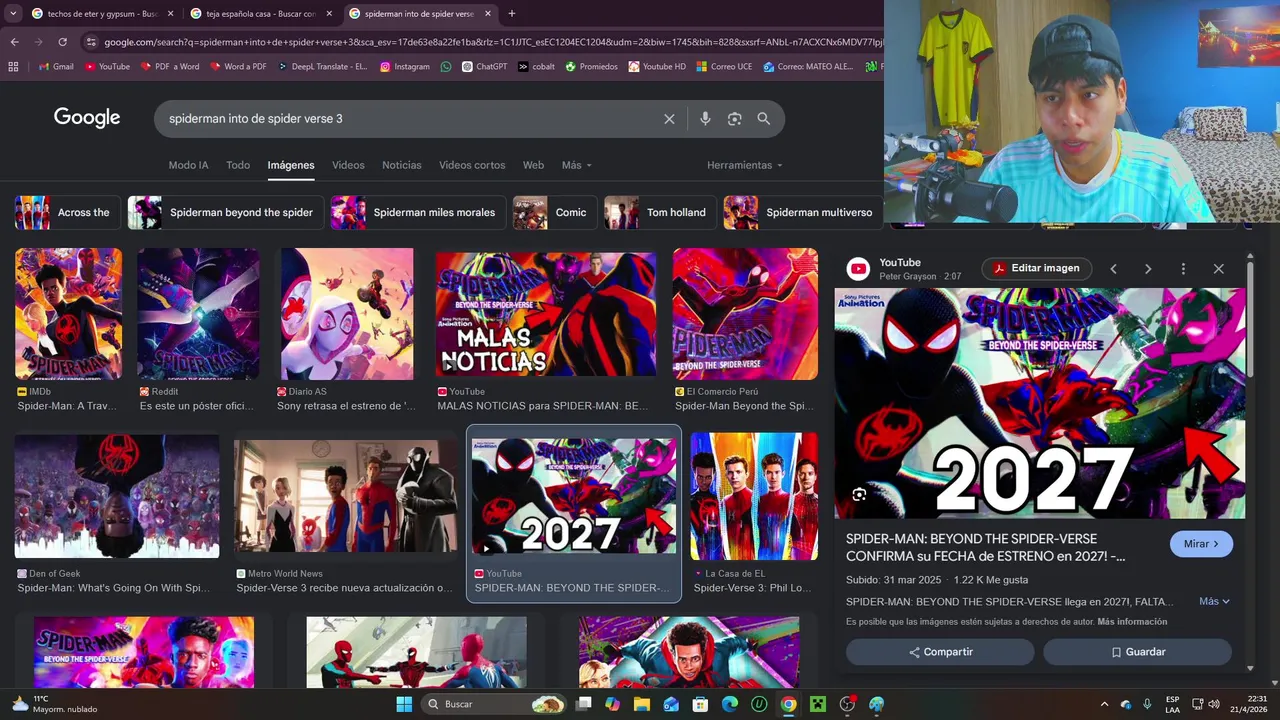Screen dimensions: 1280x720
Task: Open the Den of Geek thumbnail
Action: pyautogui.click(x=117, y=496)
